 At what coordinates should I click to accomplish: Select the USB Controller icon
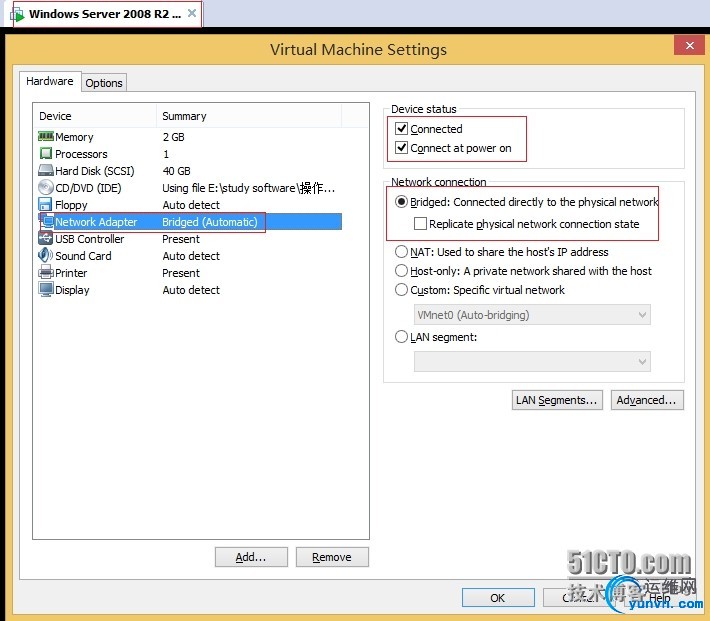pyautogui.click(x=46, y=238)
